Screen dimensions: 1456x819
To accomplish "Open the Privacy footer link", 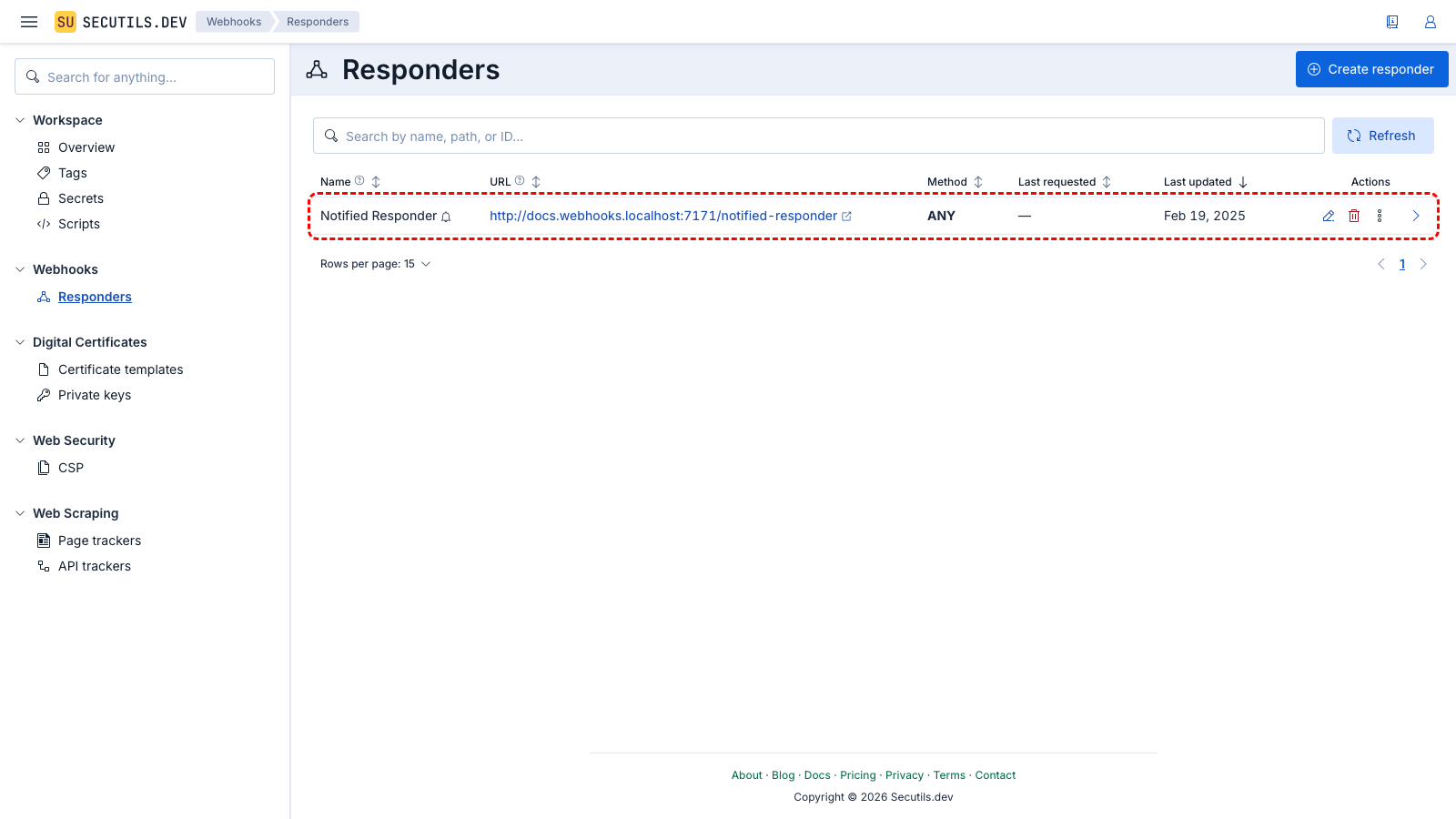I will coord(905,775).
